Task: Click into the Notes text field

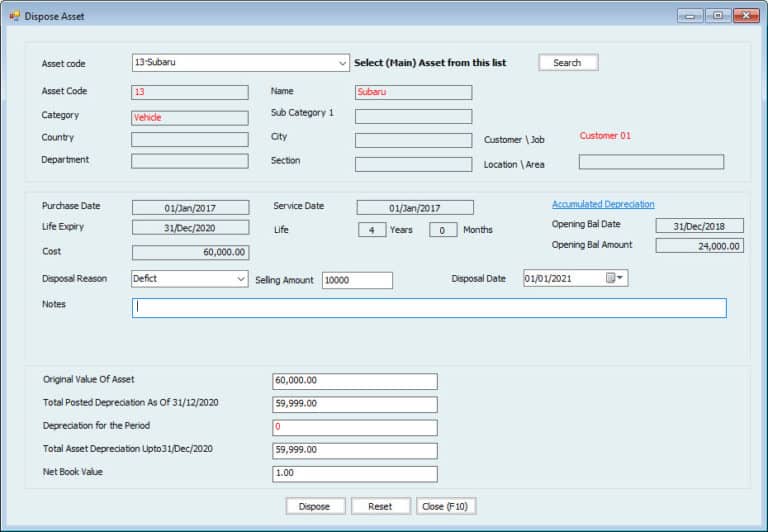Action: (x=429, y=308)
